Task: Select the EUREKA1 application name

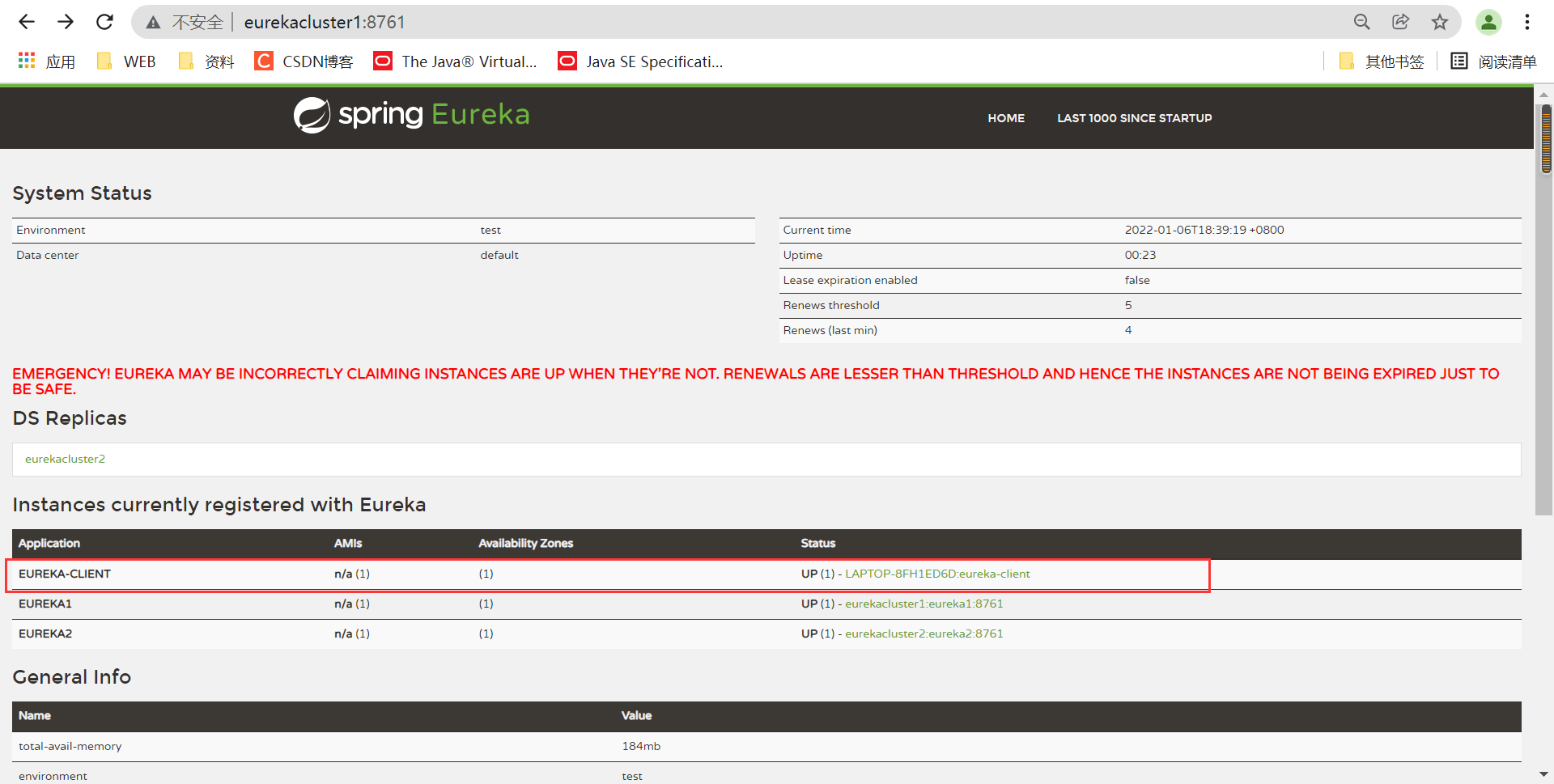Action: click(45, 604)
